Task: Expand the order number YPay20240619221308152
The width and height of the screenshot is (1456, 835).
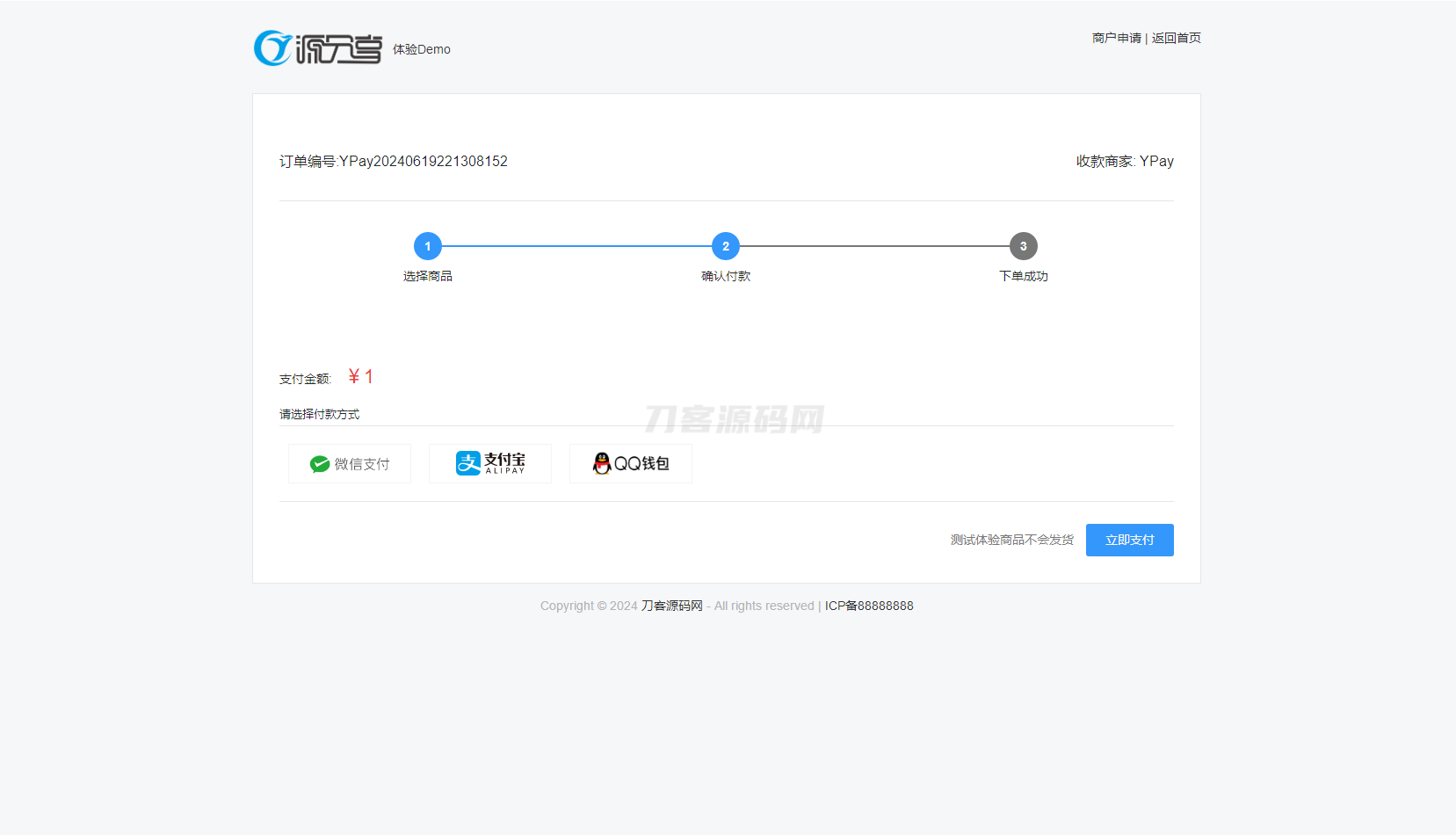Action: [393, 161]
